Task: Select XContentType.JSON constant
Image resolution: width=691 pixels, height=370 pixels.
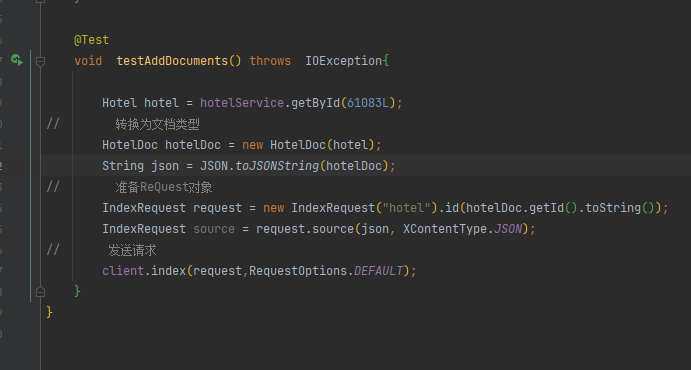Action: coord(462,229)
